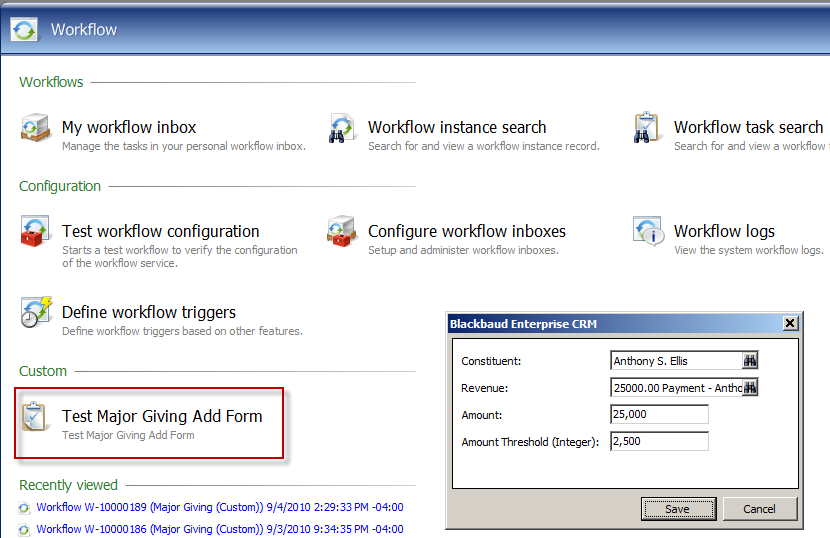The image size is (830, 538).
Task: Click the Configure workflow inboxes icon
Action: coord(341,231)
